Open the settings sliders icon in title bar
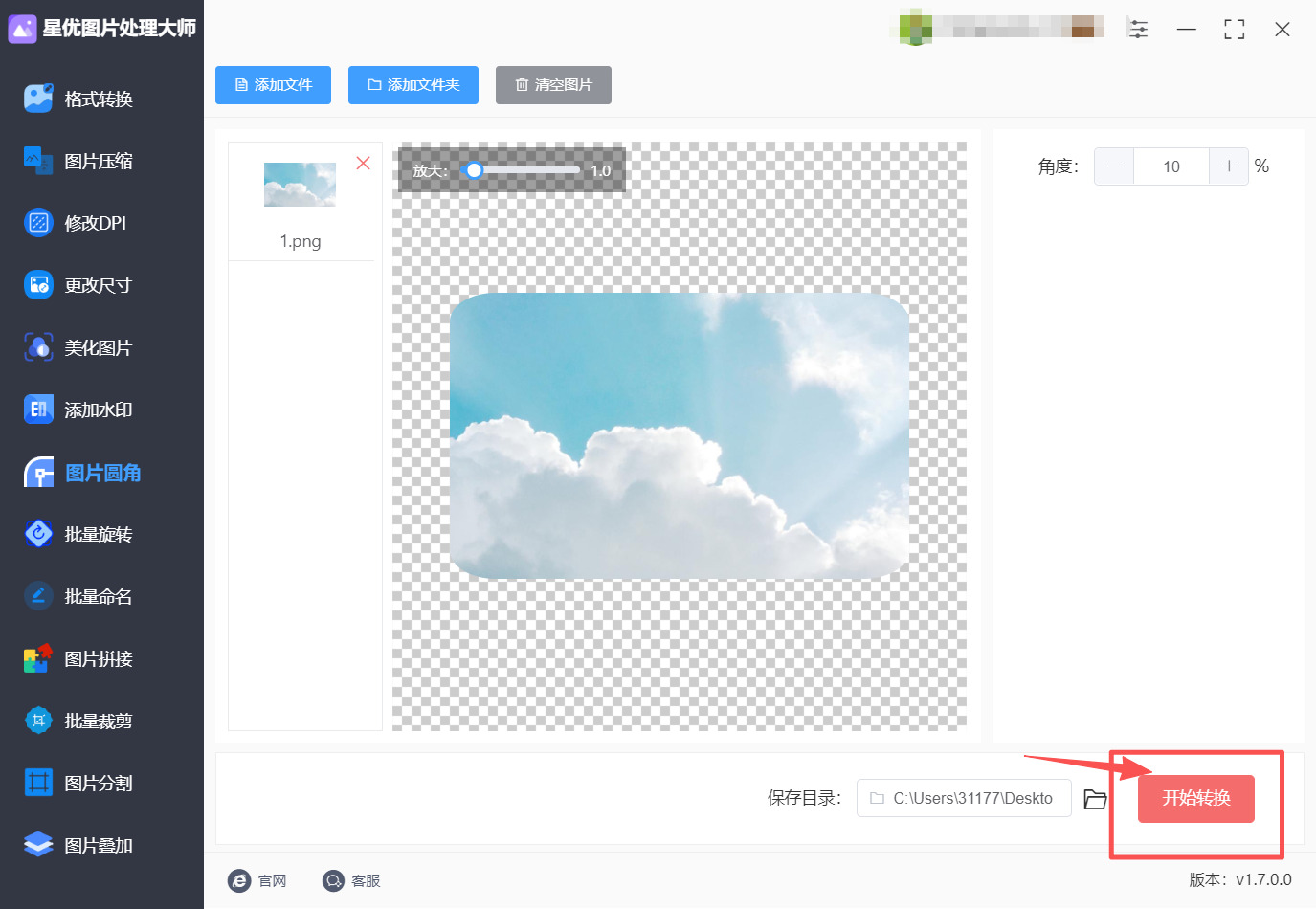This screenshot has height=909, width=1316. pyautogui.click(x=1138, y=29)
